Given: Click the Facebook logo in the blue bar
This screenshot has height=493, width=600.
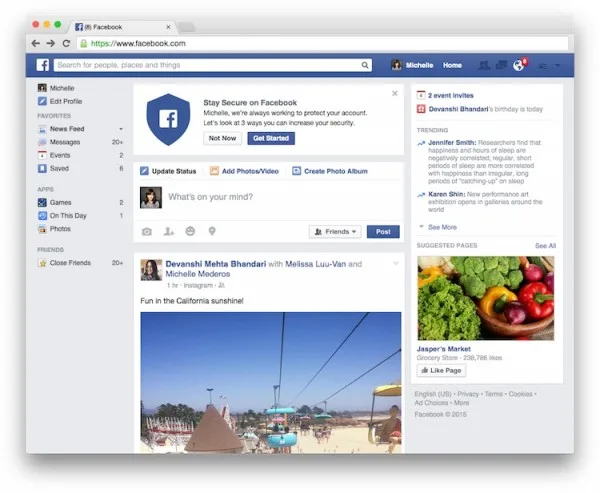Looking at the screenshot, I should 43,65.
